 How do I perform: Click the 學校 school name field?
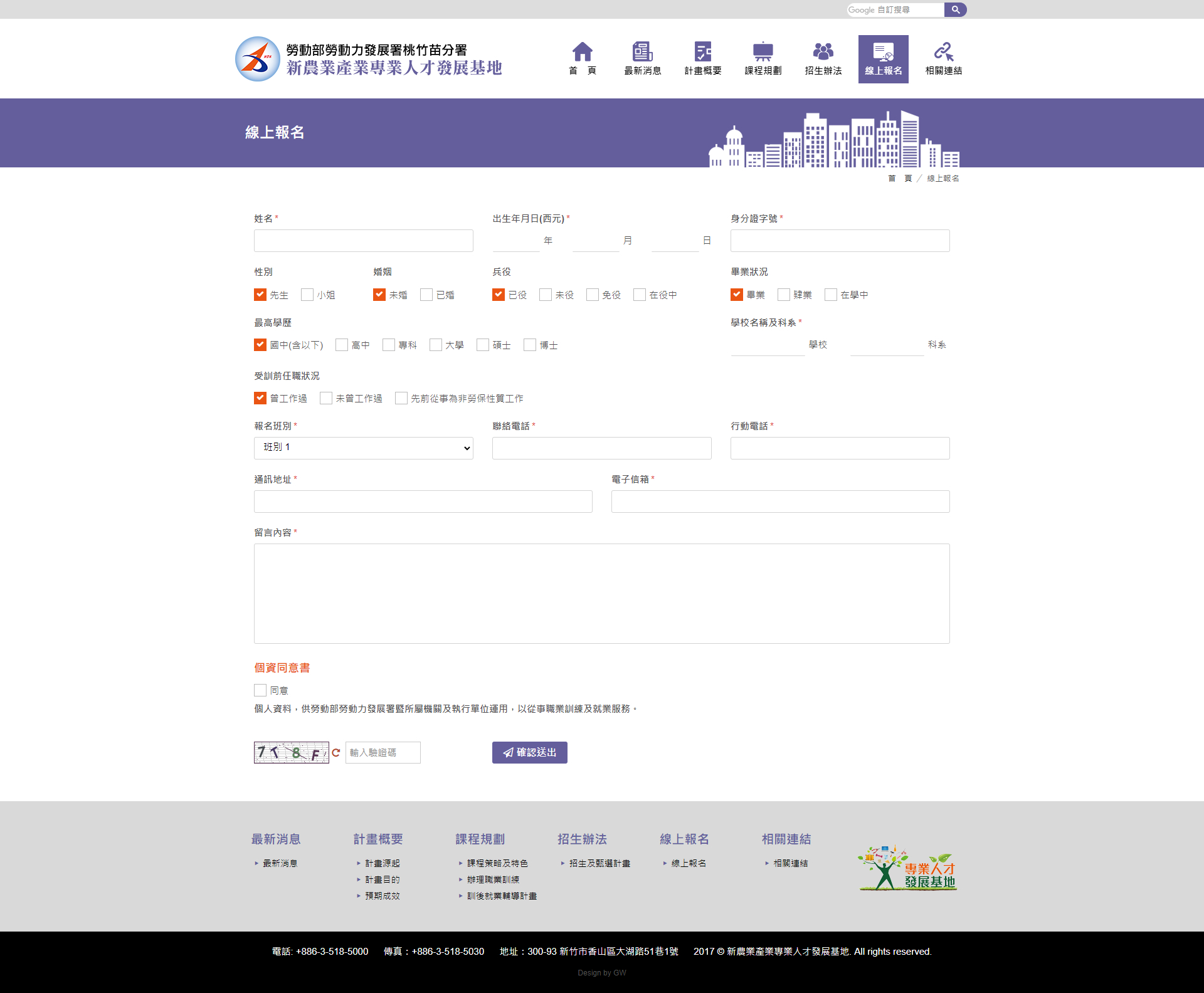coord(768,345)
